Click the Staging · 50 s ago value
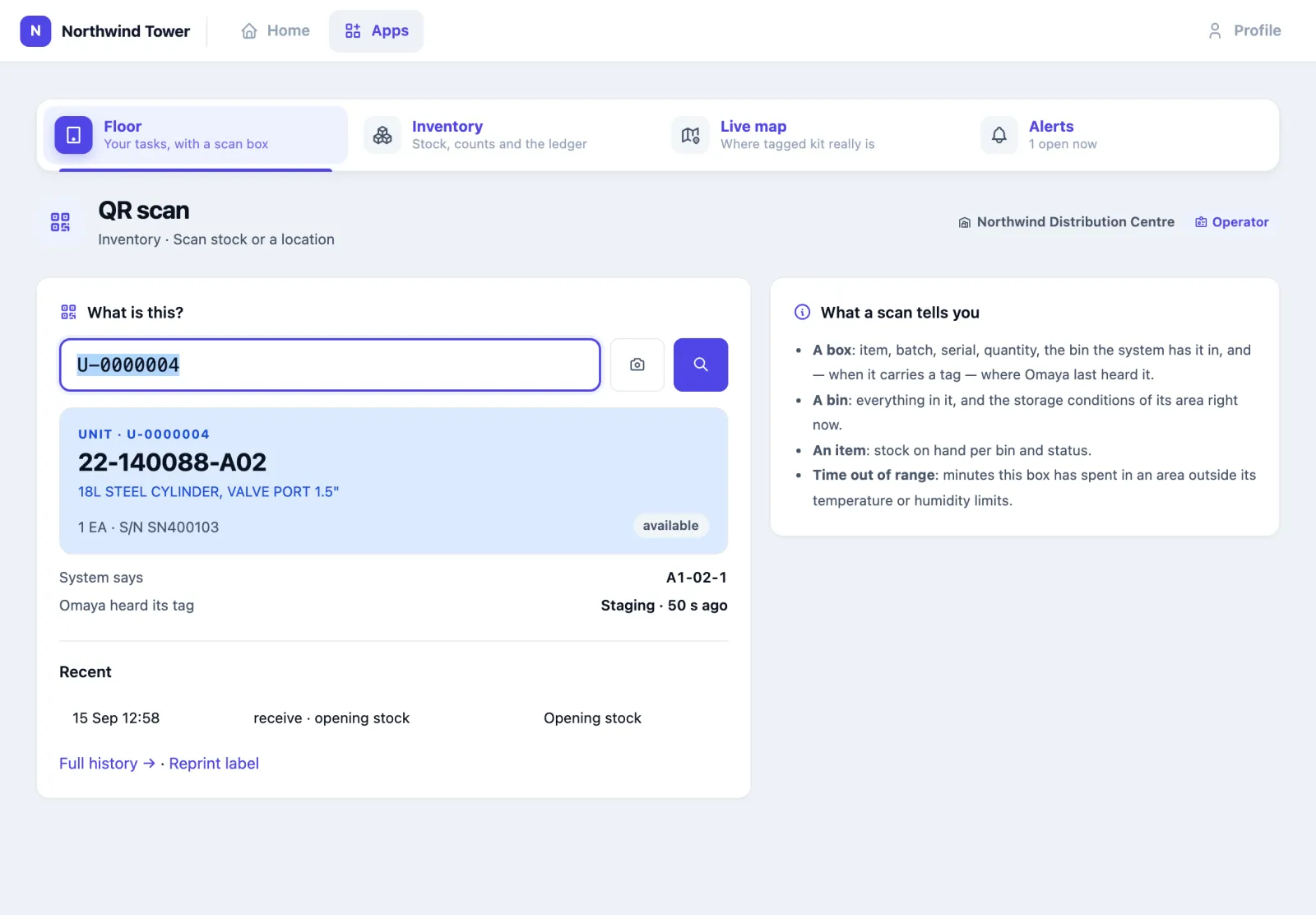This screenshot has width=1316, height=915. point(664,606)
